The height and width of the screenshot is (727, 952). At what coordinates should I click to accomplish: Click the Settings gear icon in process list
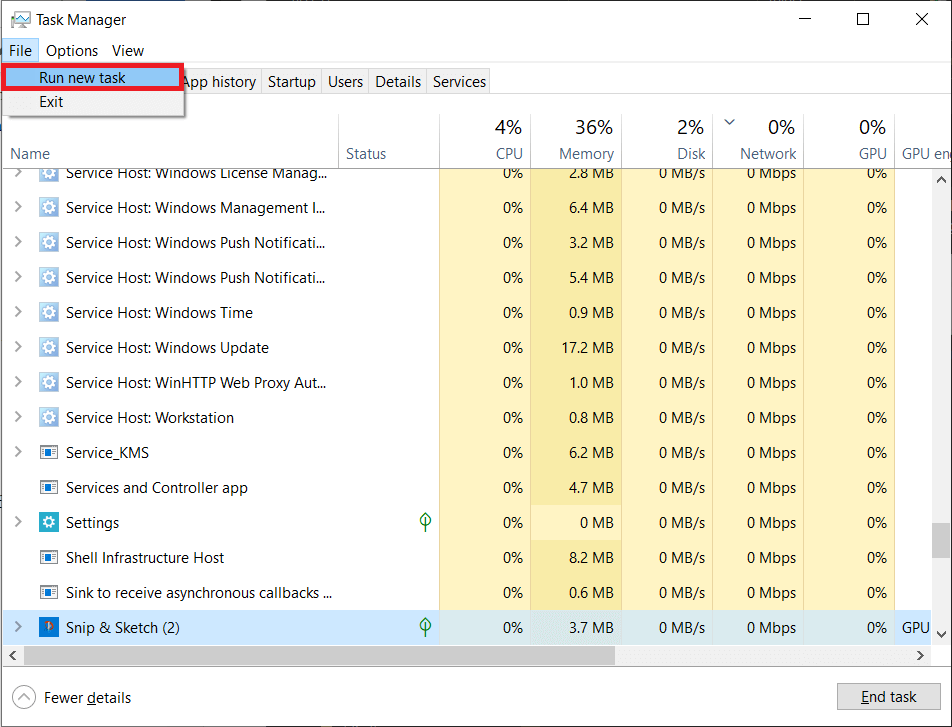click(x=49, y=522)
